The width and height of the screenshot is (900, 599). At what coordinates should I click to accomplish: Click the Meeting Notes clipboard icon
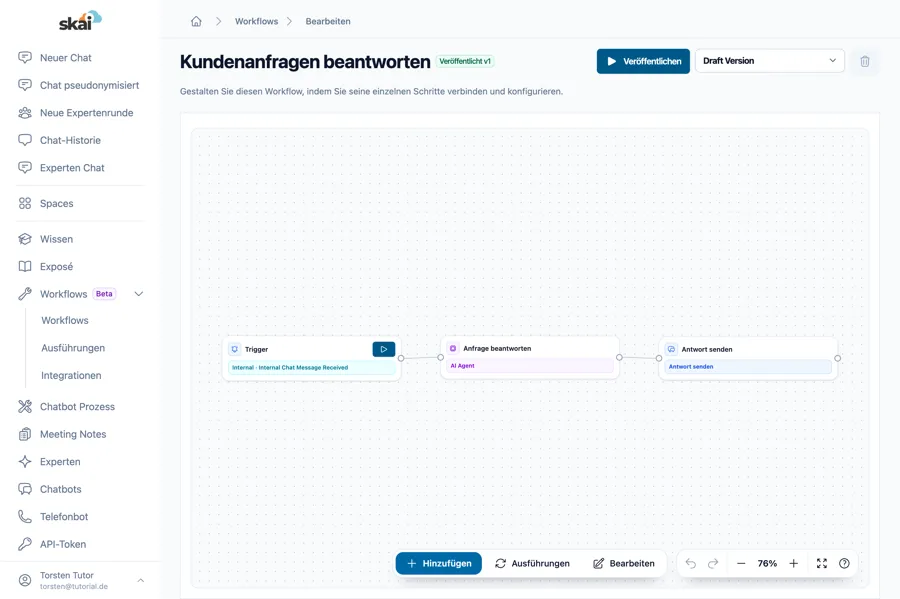(25, 434)
